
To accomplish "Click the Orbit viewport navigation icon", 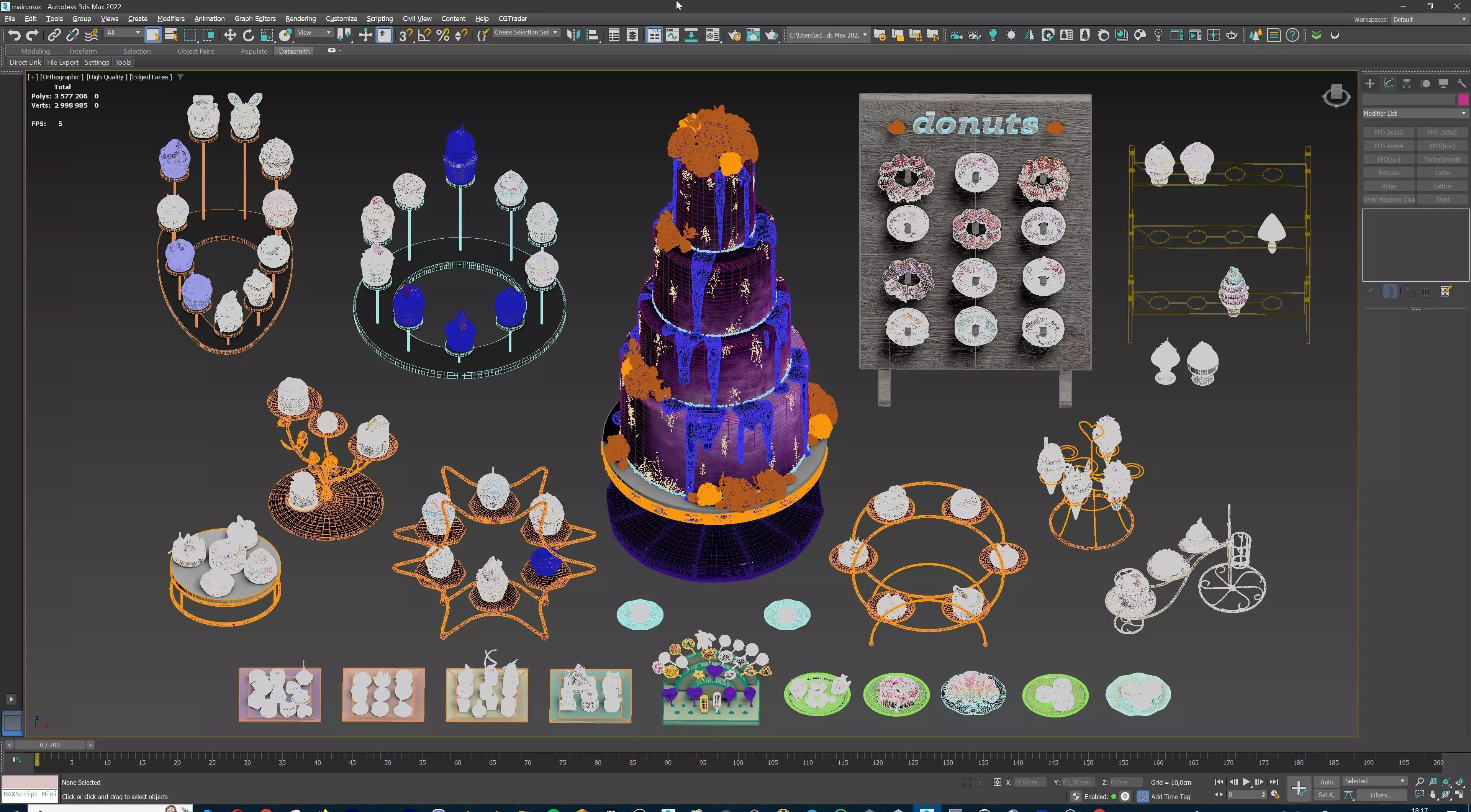I will [x=1446, y=795].
